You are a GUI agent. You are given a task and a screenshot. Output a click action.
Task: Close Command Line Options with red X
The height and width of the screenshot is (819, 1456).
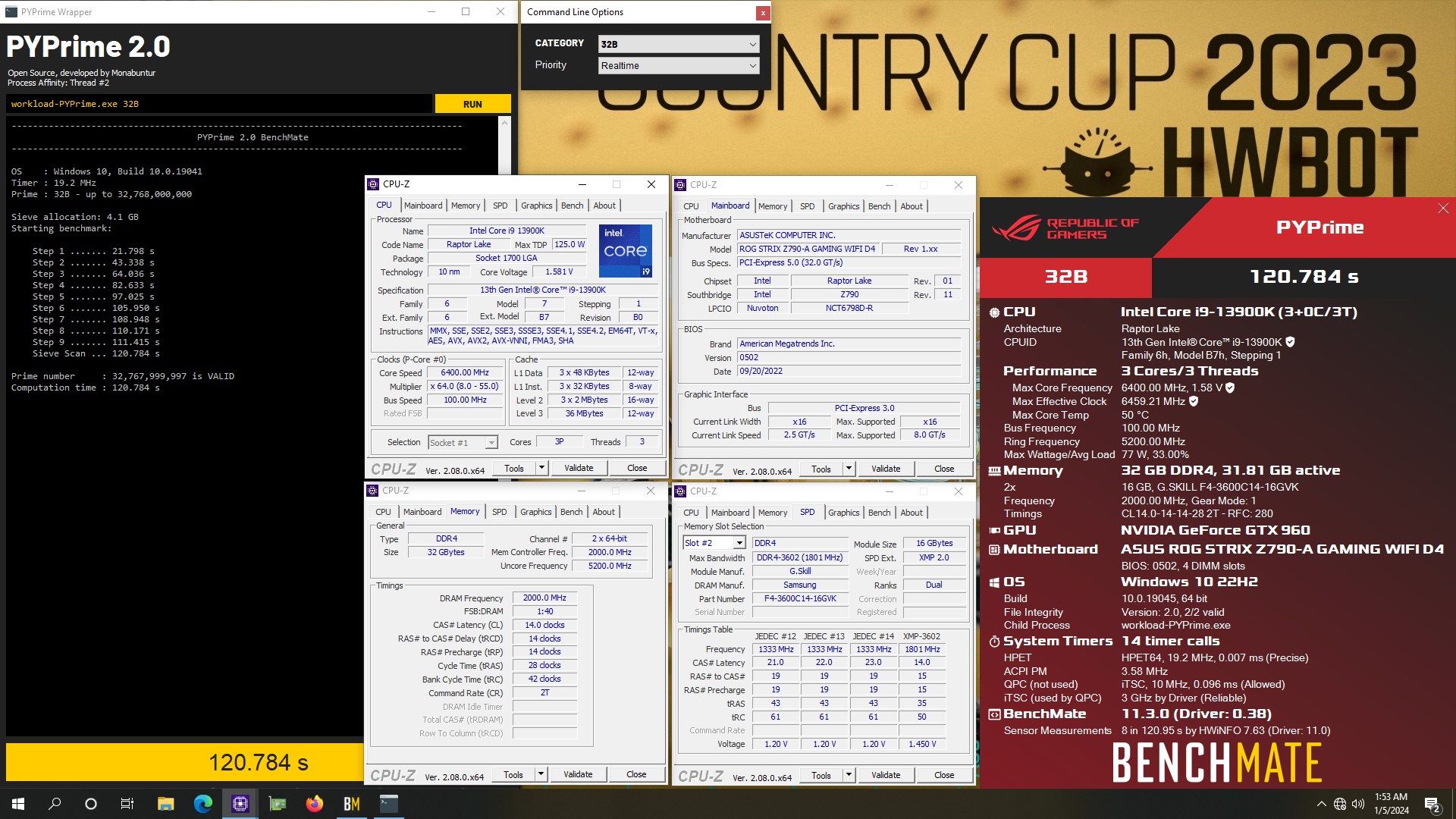(763, 12)
